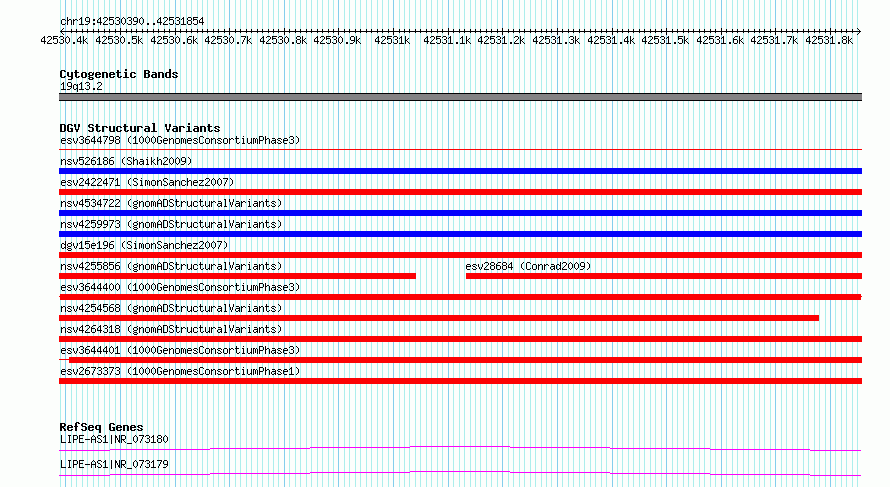The image size is (890, 487).
Task: Click the gray 19q13.2 cytogenetic band bar
Action: (x=460, y=97)
